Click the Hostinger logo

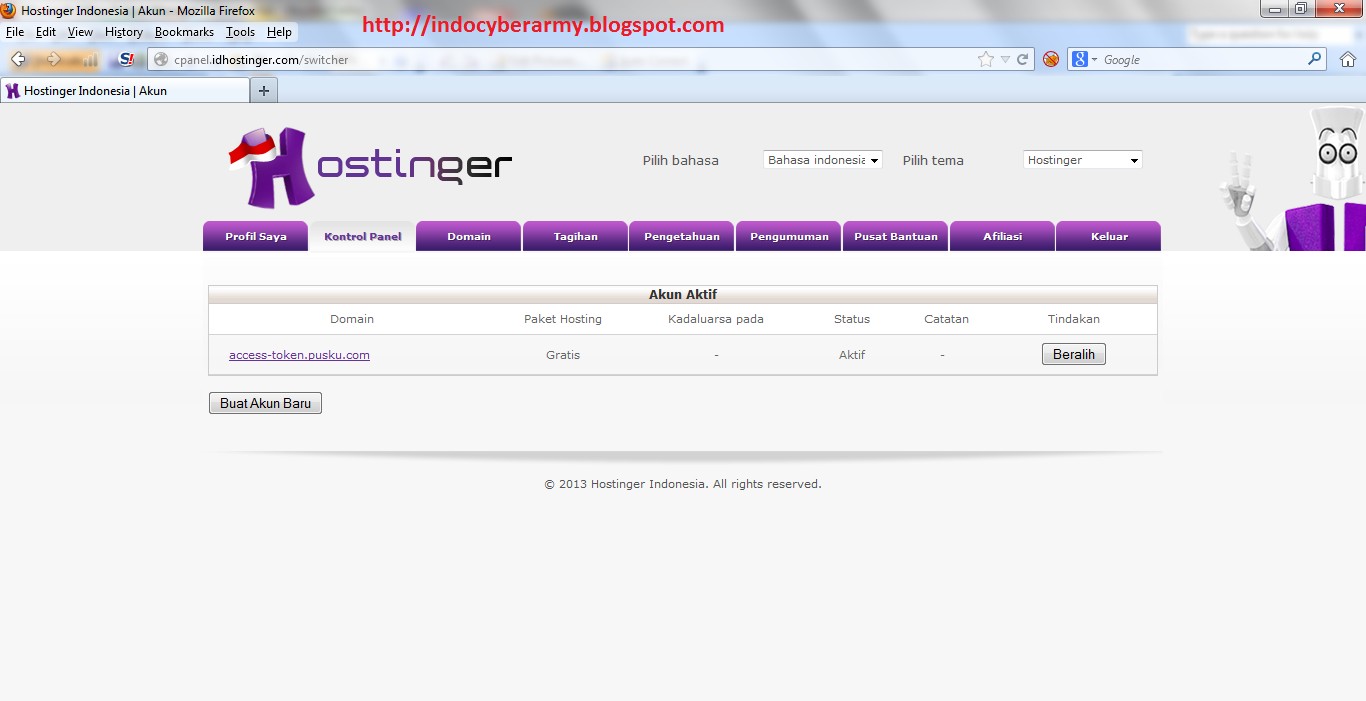(x=370, y=166)
